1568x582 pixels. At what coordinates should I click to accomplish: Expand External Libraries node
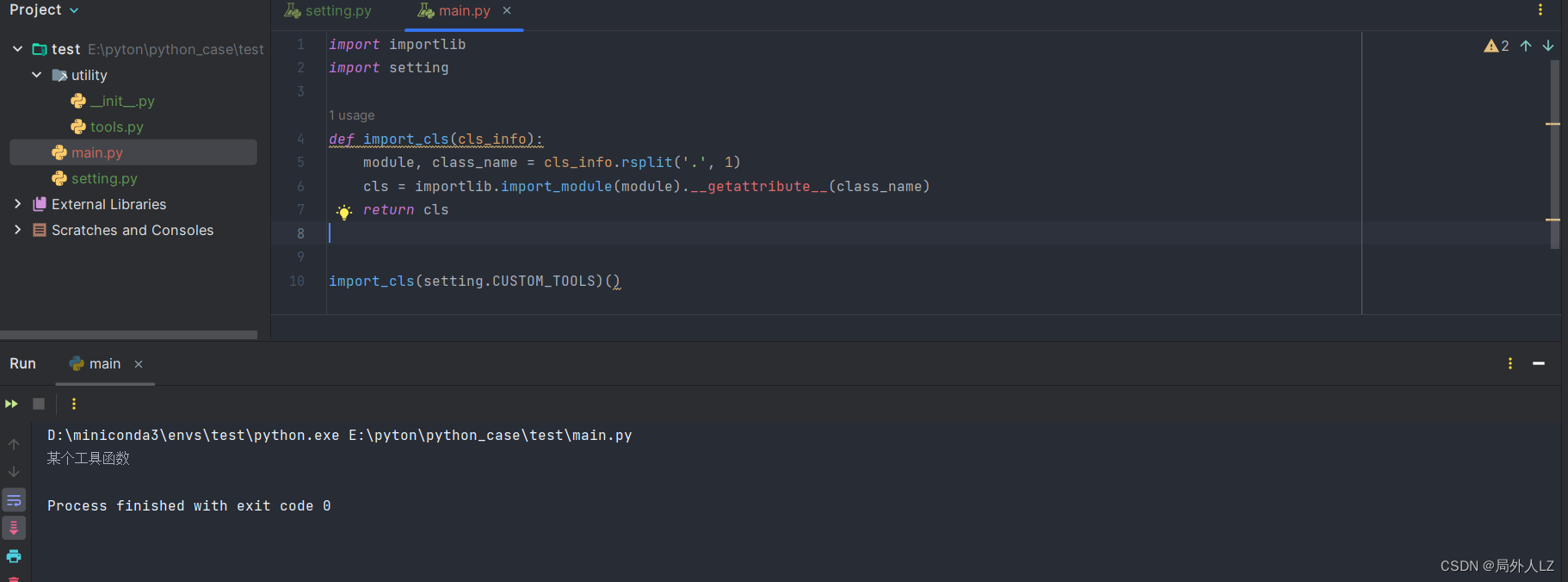tap(17, 204)
